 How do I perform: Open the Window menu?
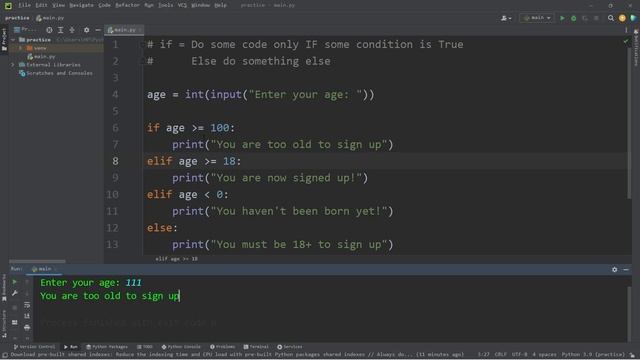click(200, 5)
